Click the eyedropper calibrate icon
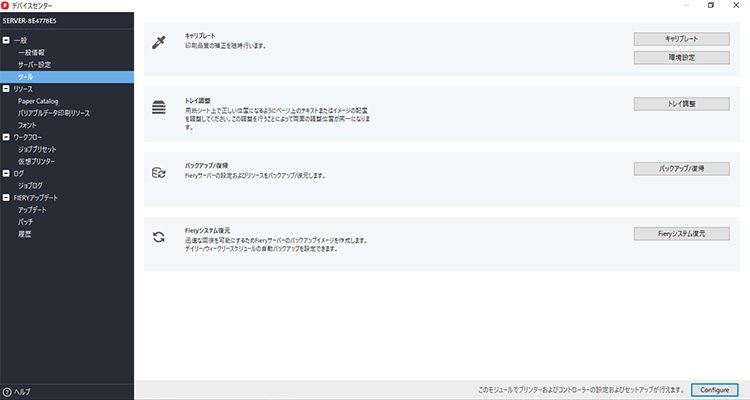 pos(158,42)
